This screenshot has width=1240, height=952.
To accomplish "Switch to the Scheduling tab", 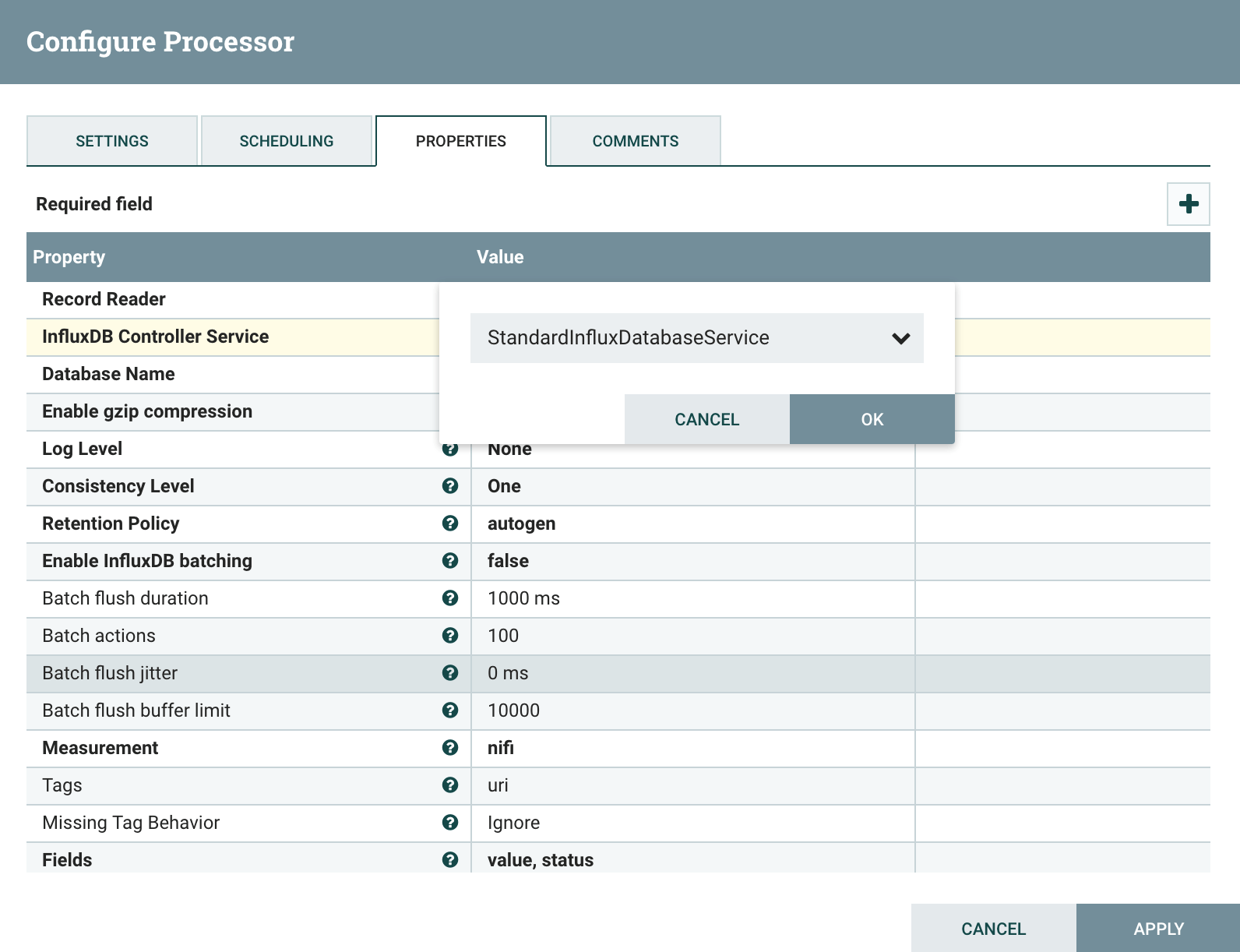I will (x=287, y=141).
